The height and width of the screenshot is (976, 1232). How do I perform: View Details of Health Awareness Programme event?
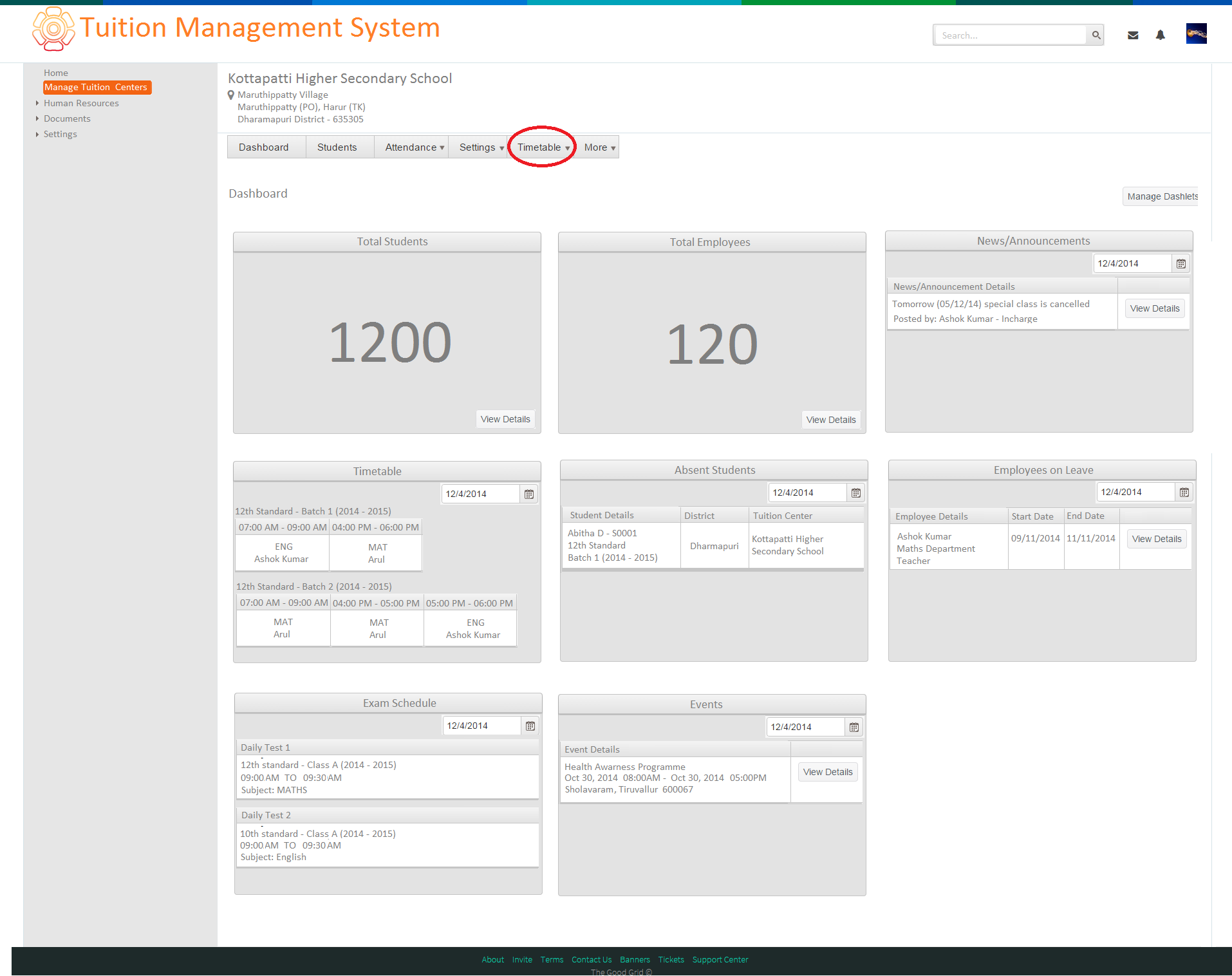point(828,773)
